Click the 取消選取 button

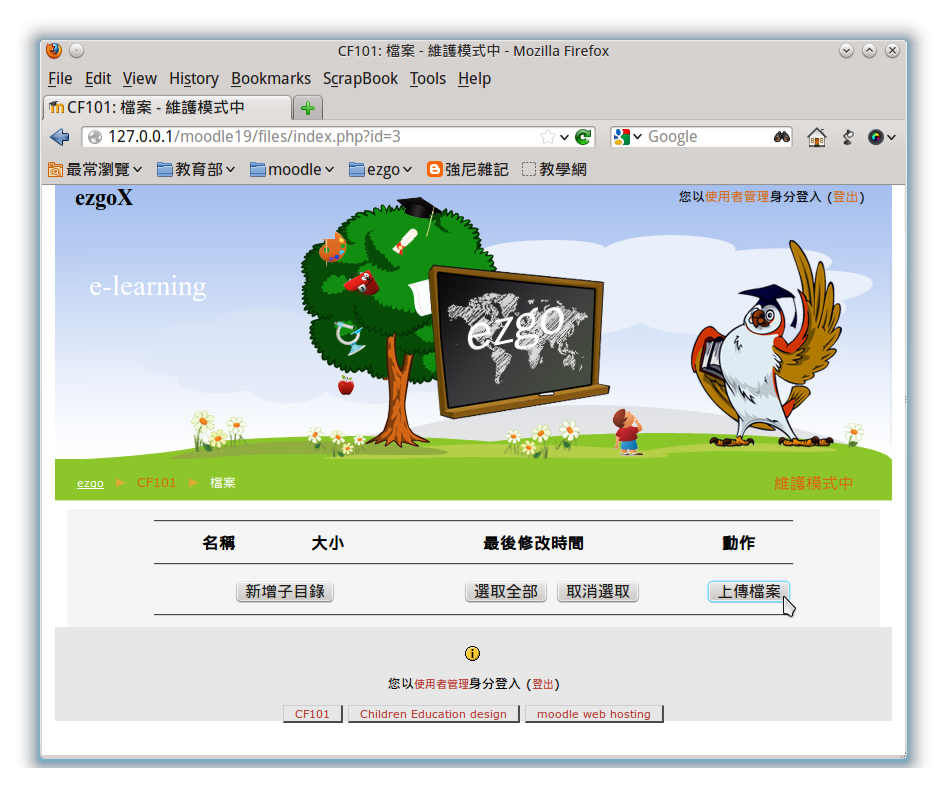click(x=598, y=591)
